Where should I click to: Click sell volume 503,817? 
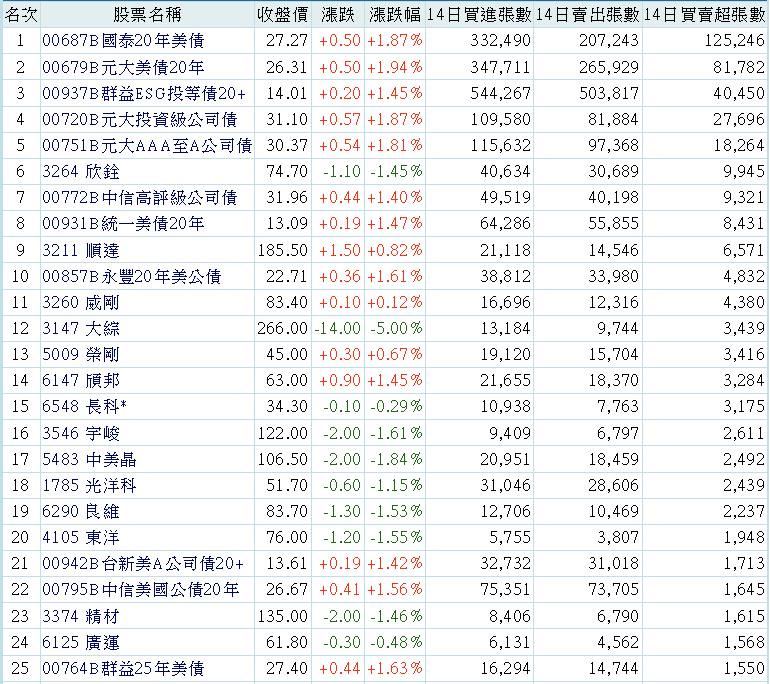(609, 93)
